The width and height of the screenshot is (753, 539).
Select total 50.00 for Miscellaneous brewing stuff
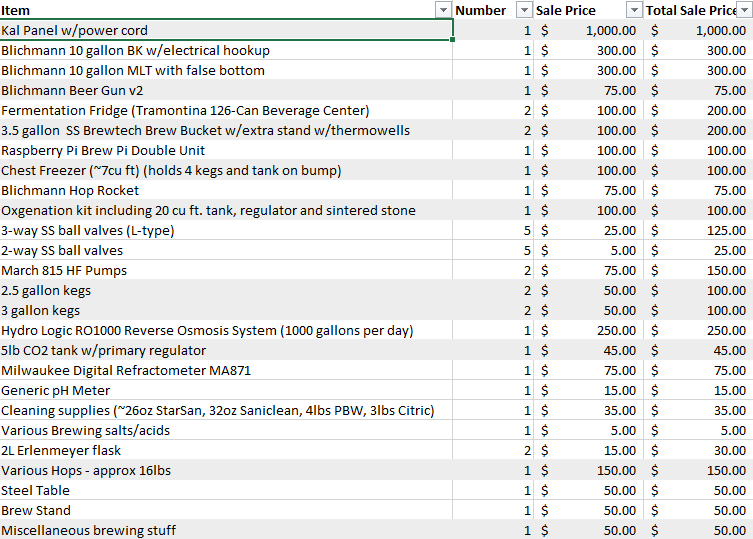coord(698,530)
